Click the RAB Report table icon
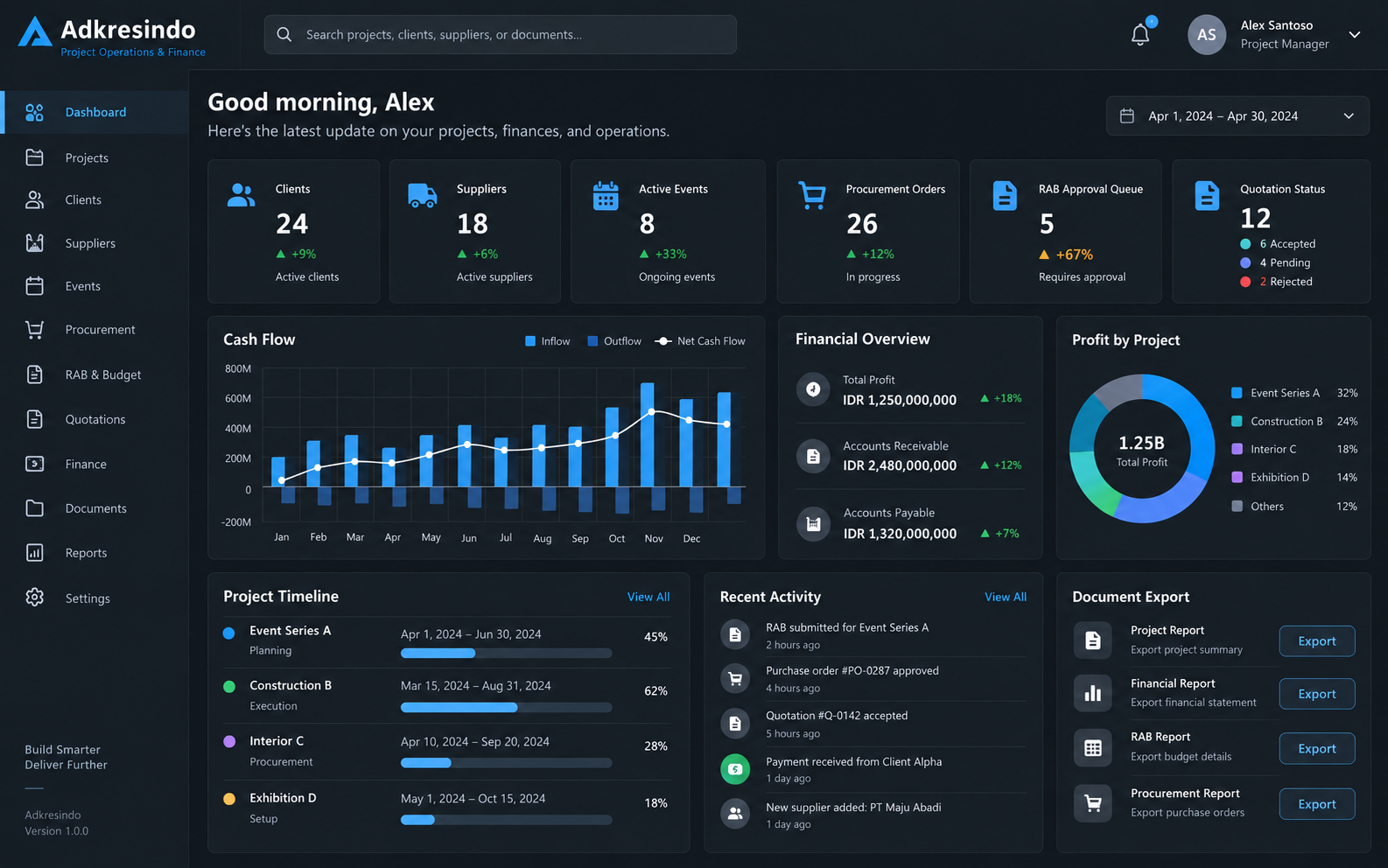 (1093, 748)
